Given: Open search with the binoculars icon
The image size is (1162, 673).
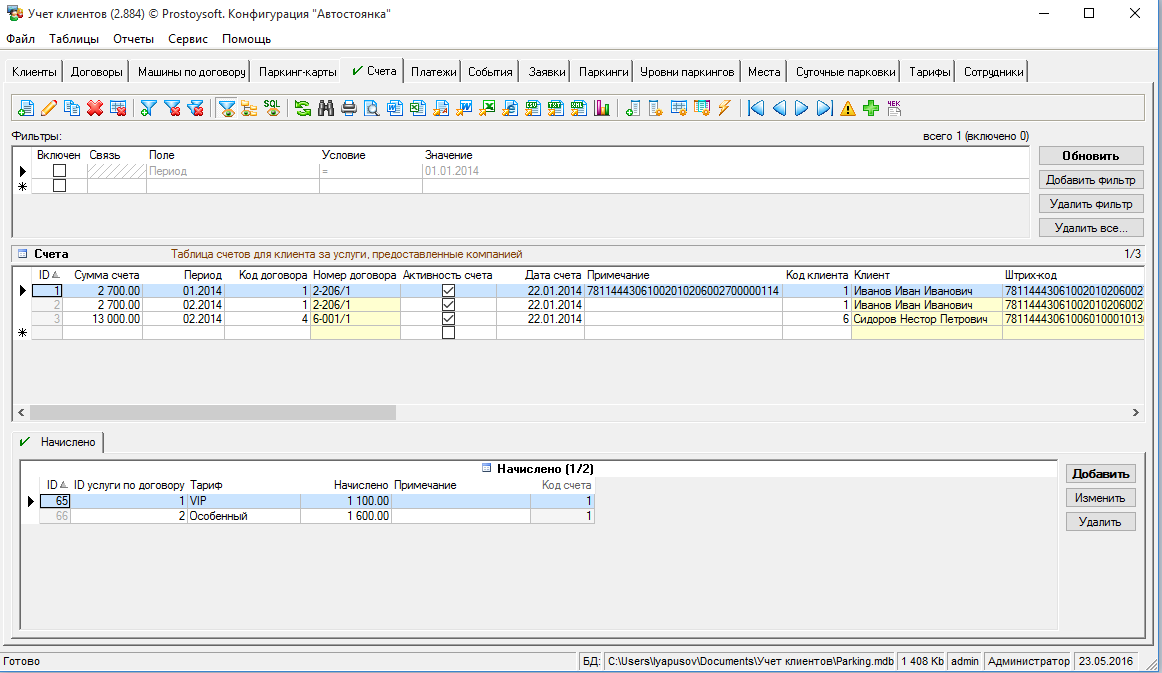Looking at the screenshot, I should click(x=326, y=109).
